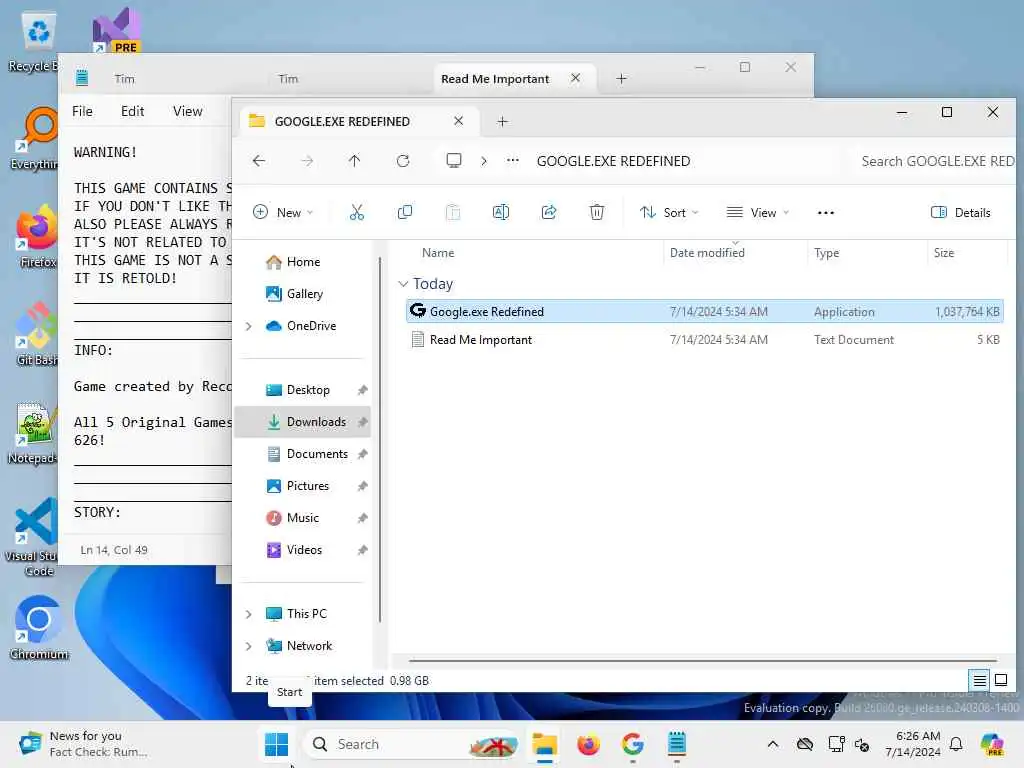
Task: Go up one folder with the up arrow
Action: pos(355,161)
